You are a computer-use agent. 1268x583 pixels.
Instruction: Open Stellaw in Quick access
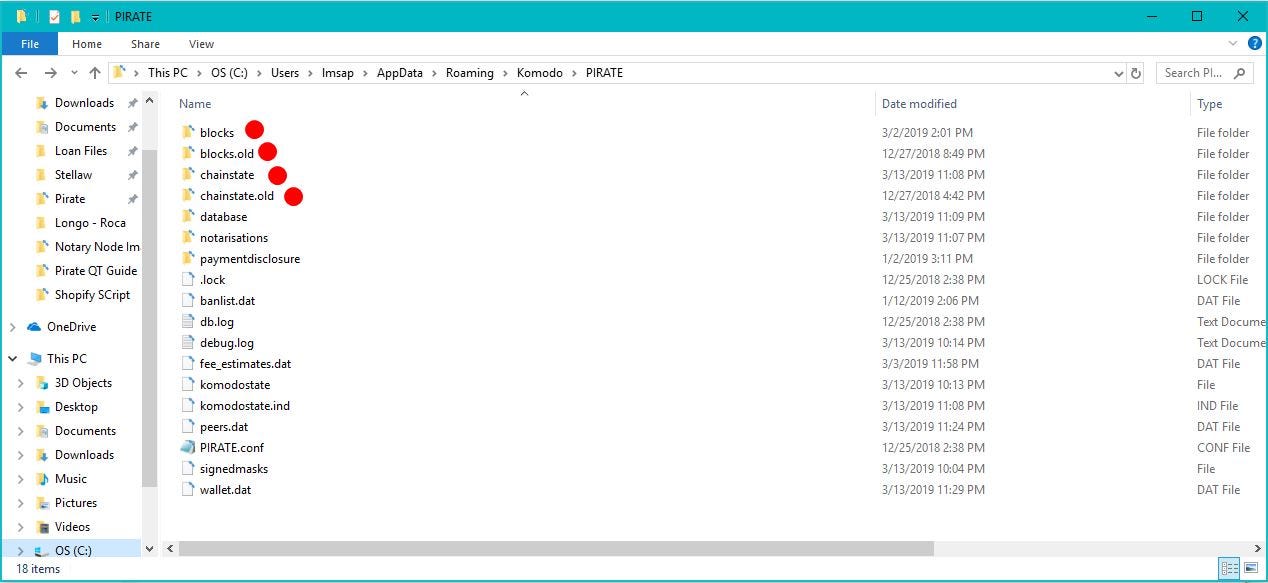coord(73,175)
